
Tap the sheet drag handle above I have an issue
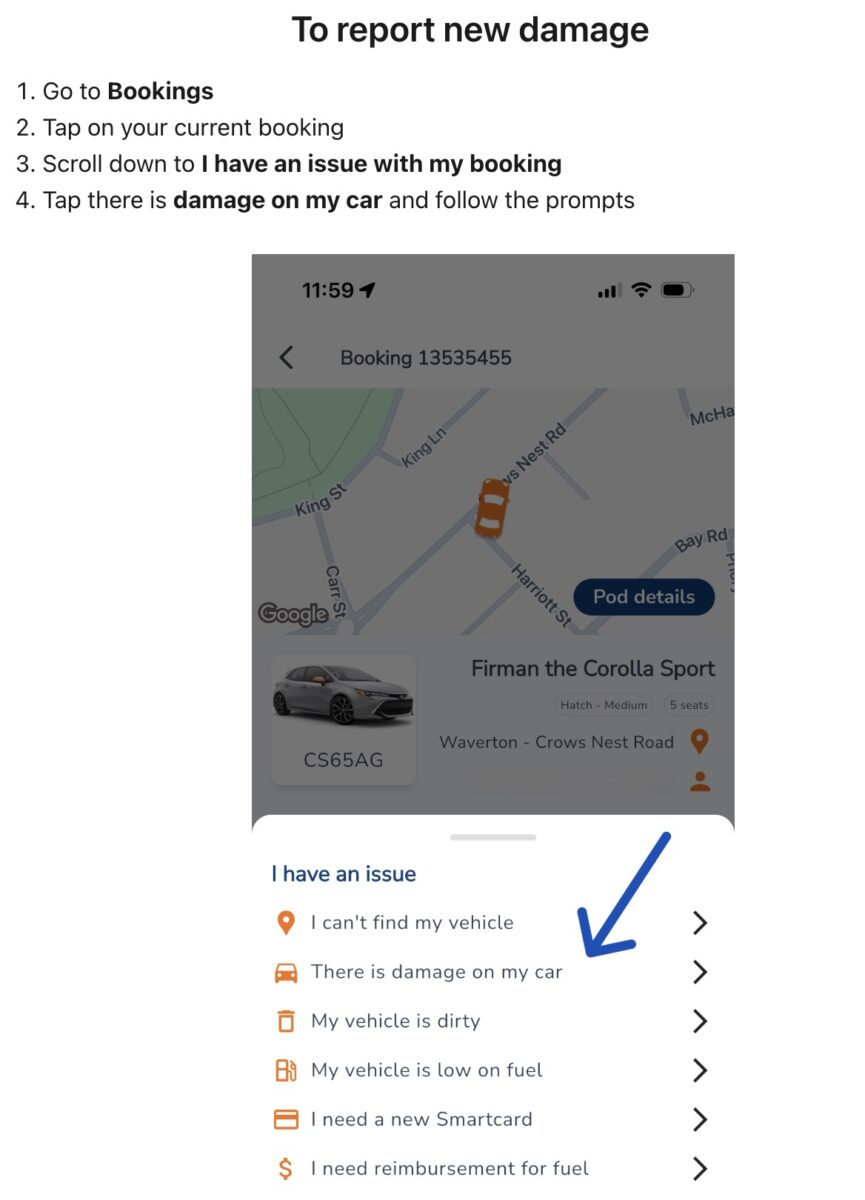pyautogui.click(x=493, y=837)
